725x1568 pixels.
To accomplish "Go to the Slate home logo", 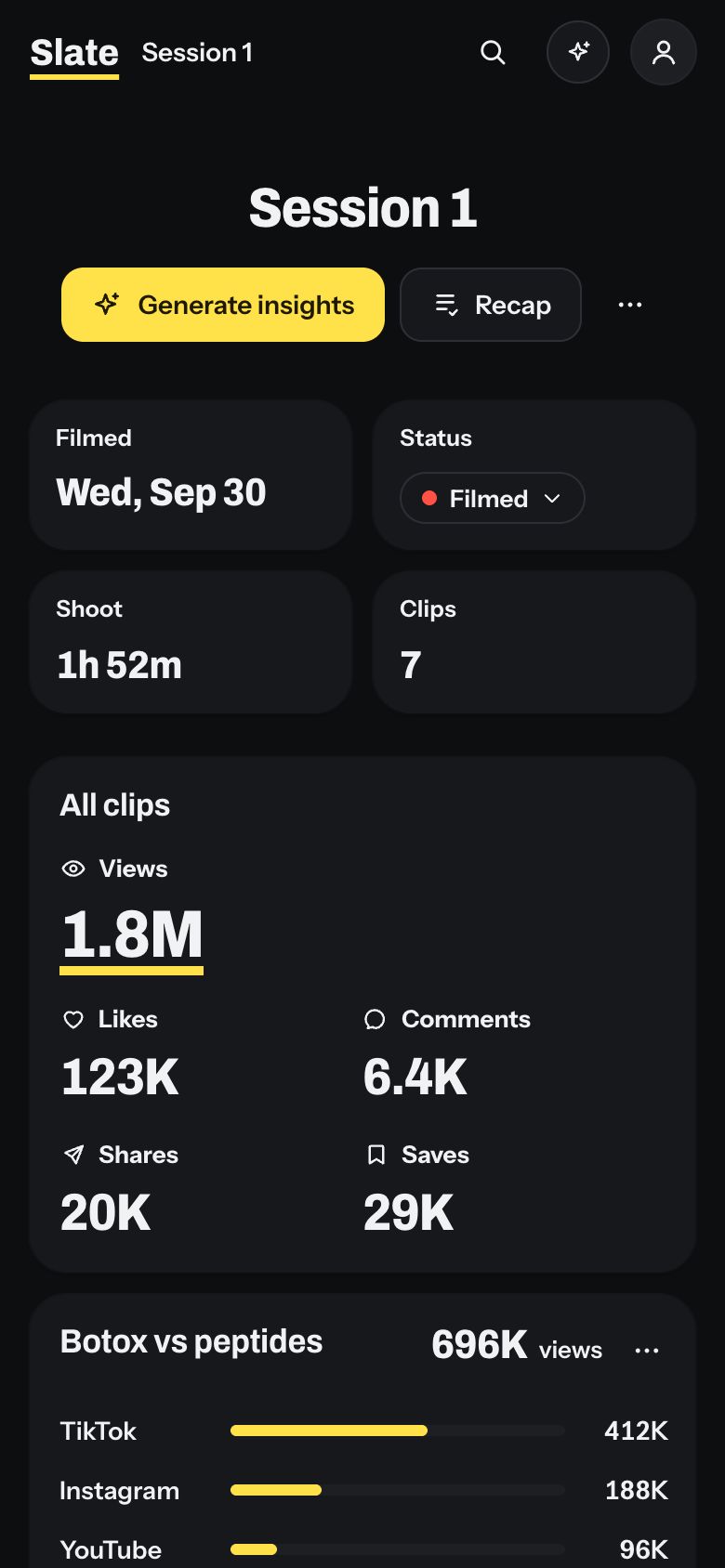I will tap(74, 54).
